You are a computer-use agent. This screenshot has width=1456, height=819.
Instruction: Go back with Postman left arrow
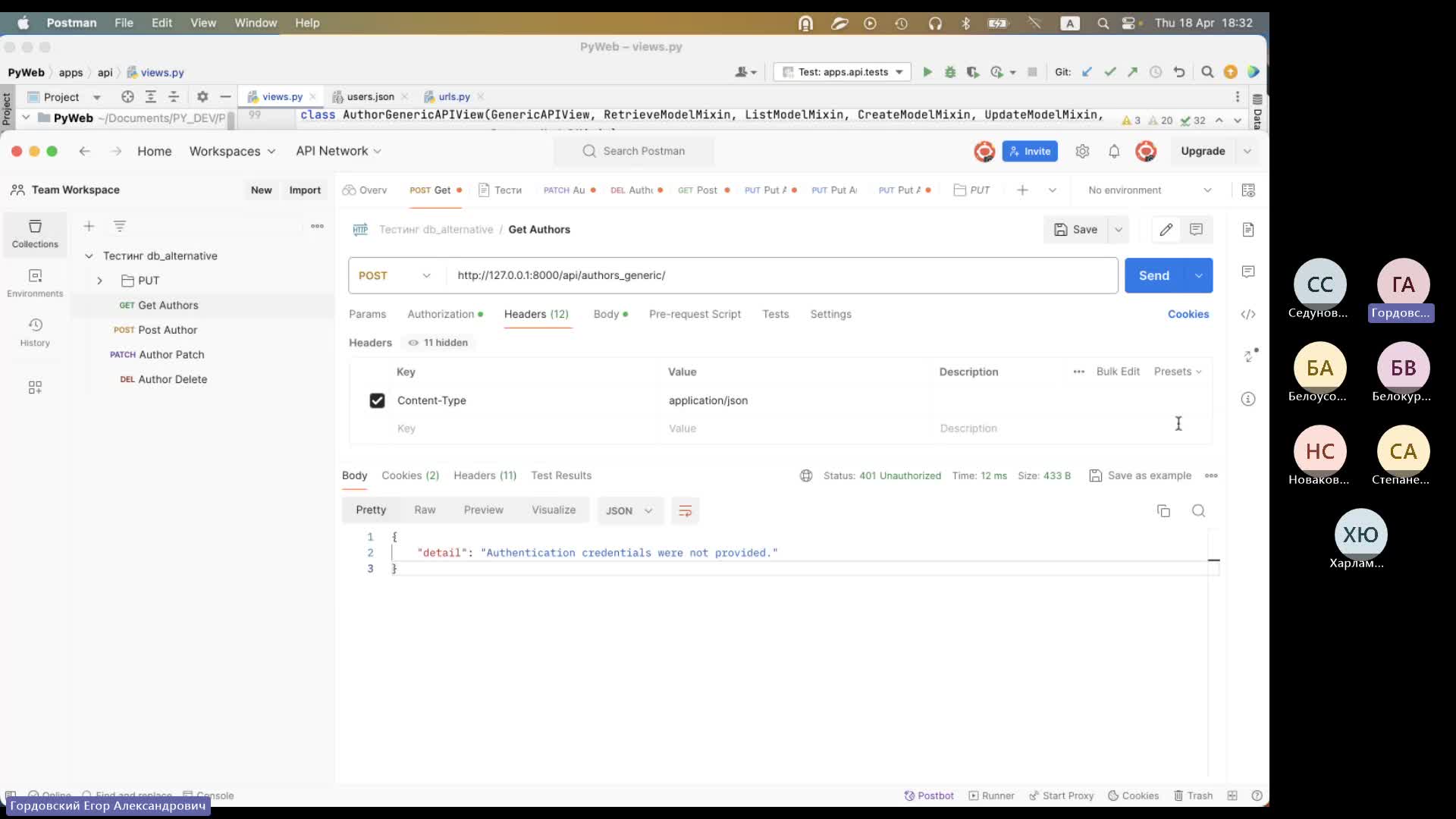click(x=85, y=151)
